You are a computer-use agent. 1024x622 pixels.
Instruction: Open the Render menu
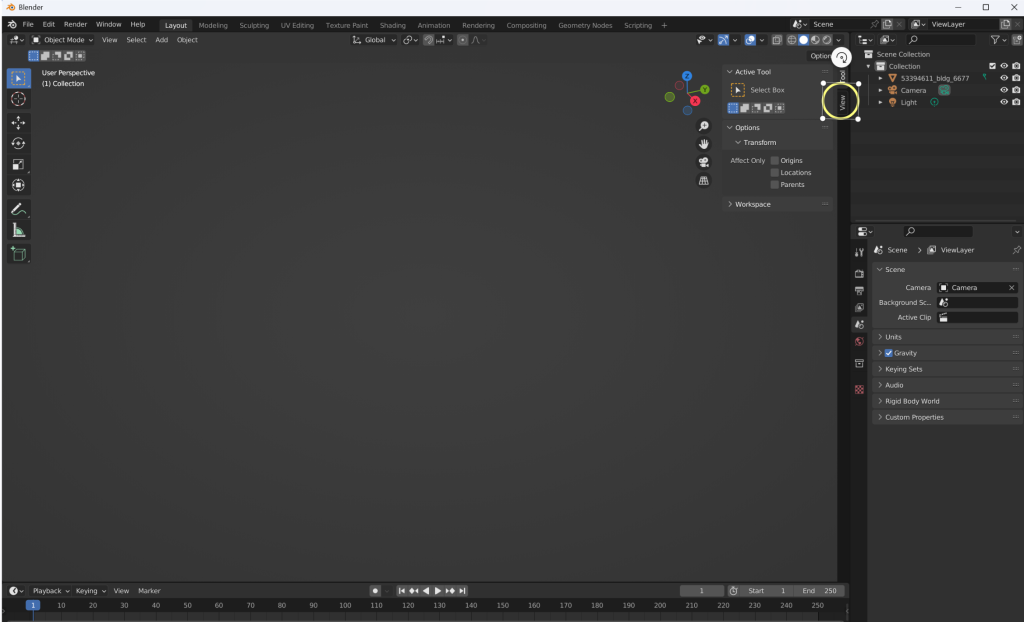[75, 24]
